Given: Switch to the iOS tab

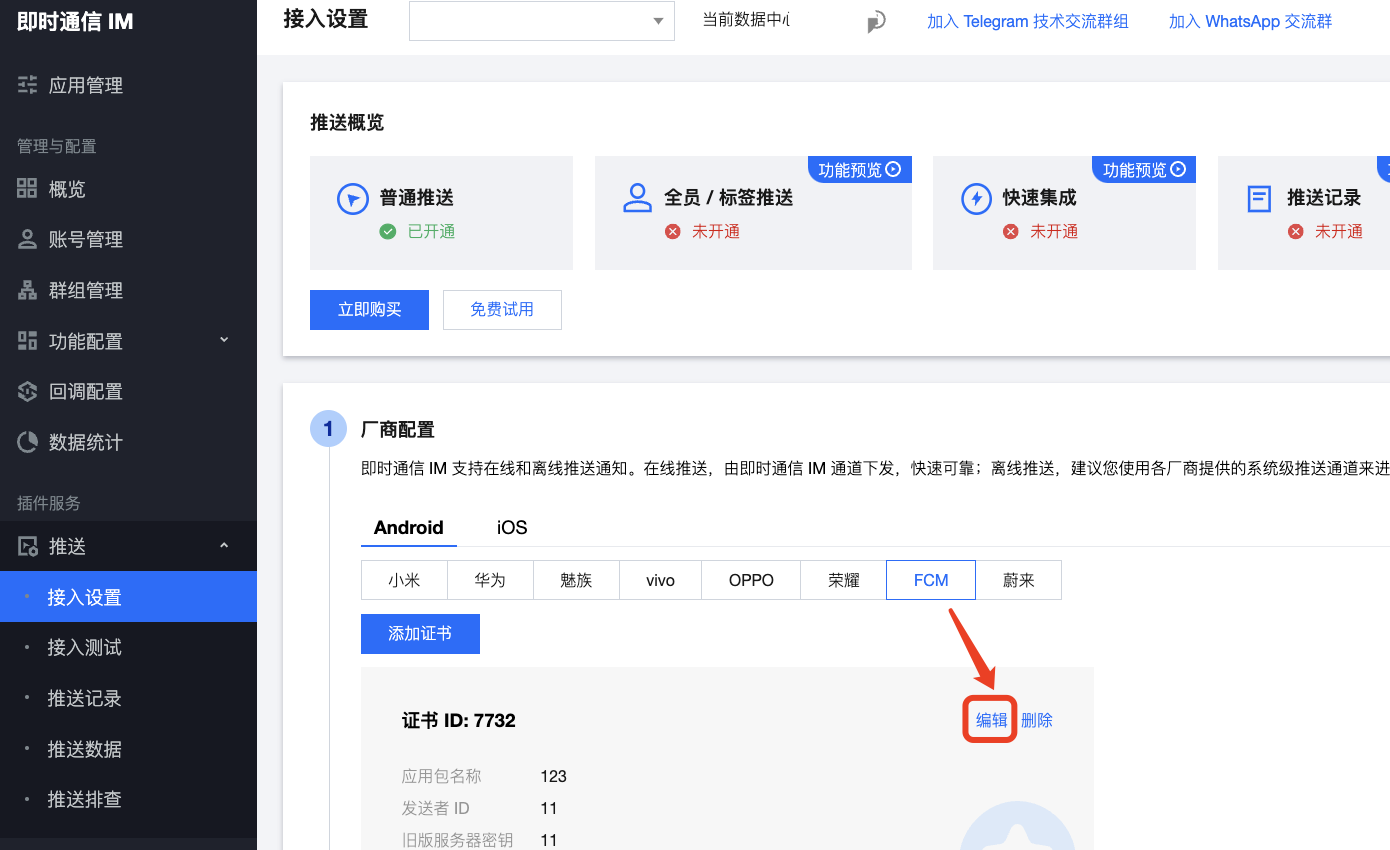Looking at the screenshot, I should click(x=512, y=527).
